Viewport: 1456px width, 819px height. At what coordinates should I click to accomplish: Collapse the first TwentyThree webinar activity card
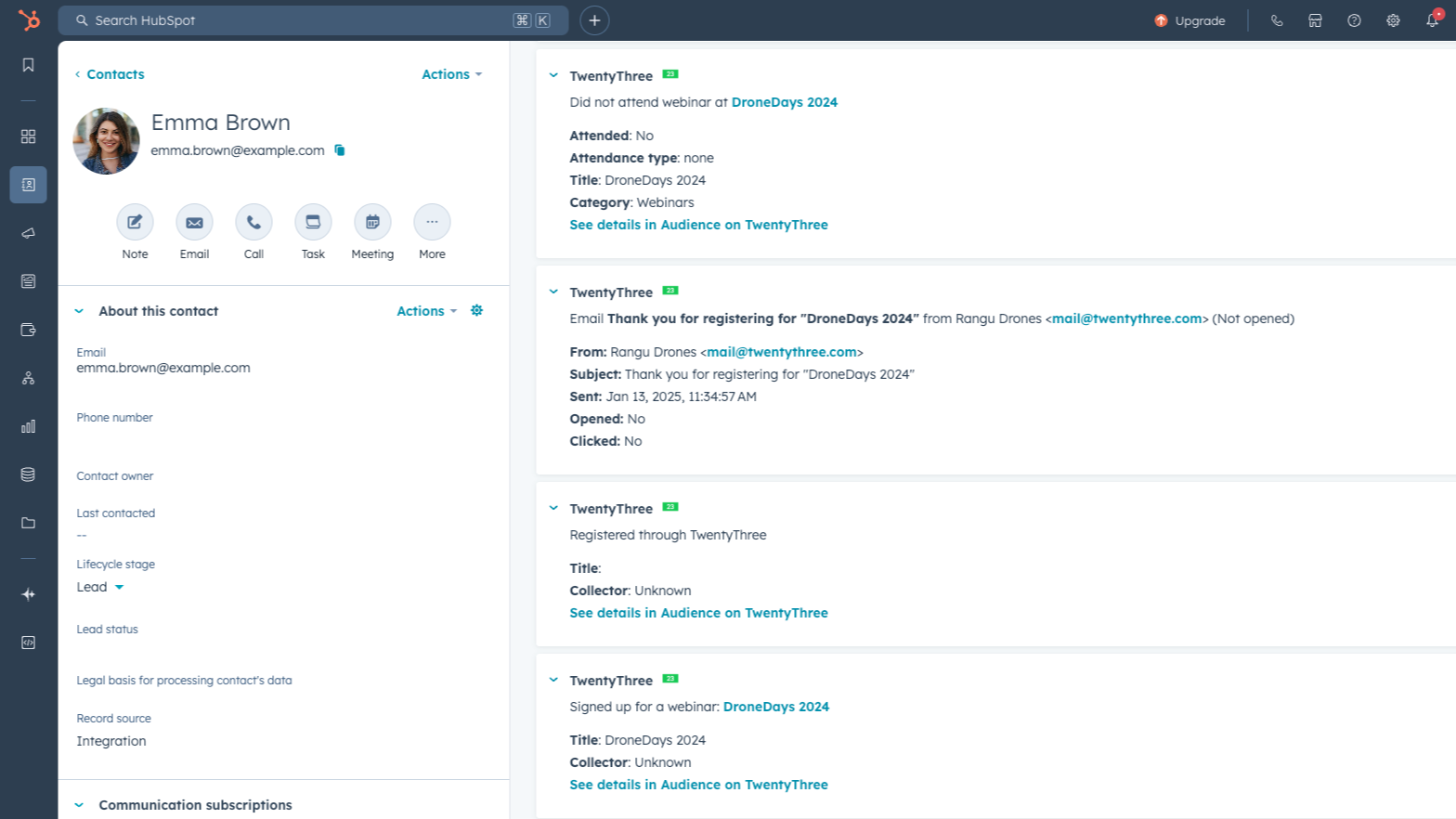point(553,76)
